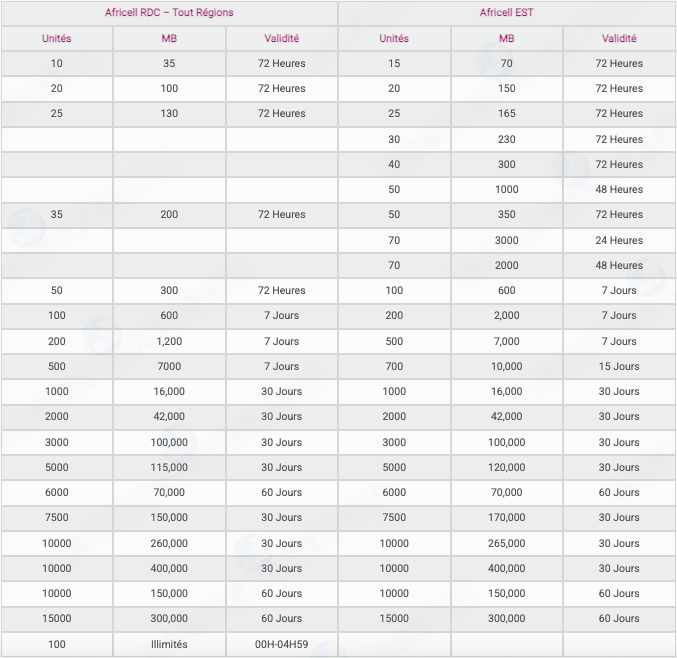Select the 170,000 MB cell
Image resolution: width=677 pixels, height=658 pixels.
507,517
